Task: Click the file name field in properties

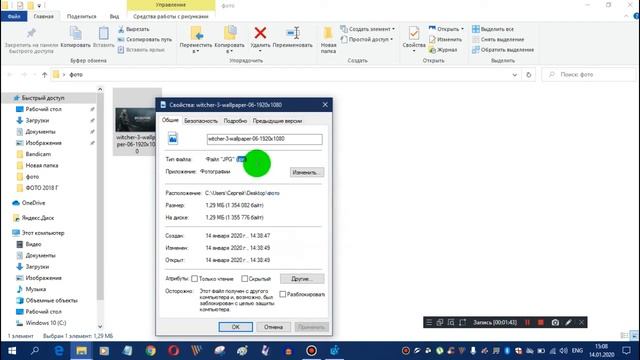Action: pyautogui.click(x=264, y=139)
